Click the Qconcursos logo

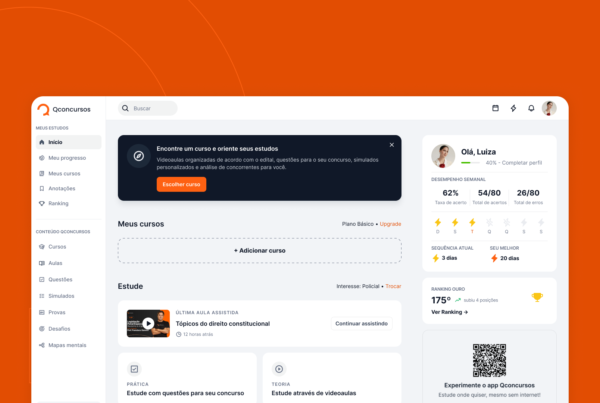click(64, 109)
